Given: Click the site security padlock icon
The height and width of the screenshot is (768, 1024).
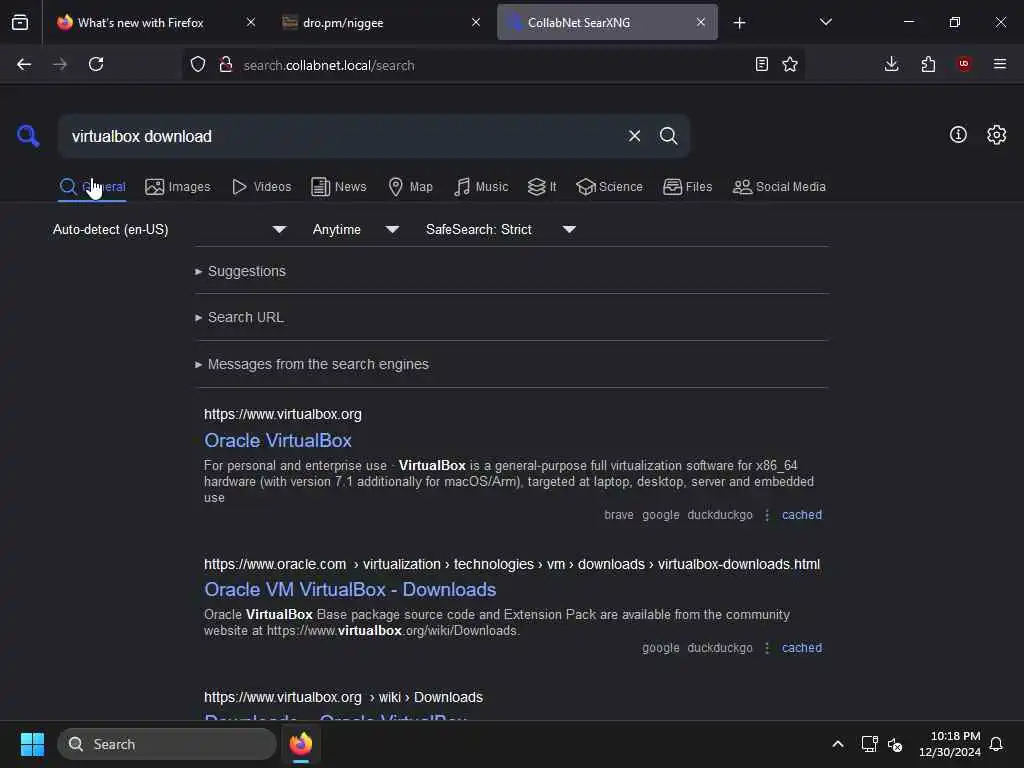Looking at the screenshot, I should (226, 64).
